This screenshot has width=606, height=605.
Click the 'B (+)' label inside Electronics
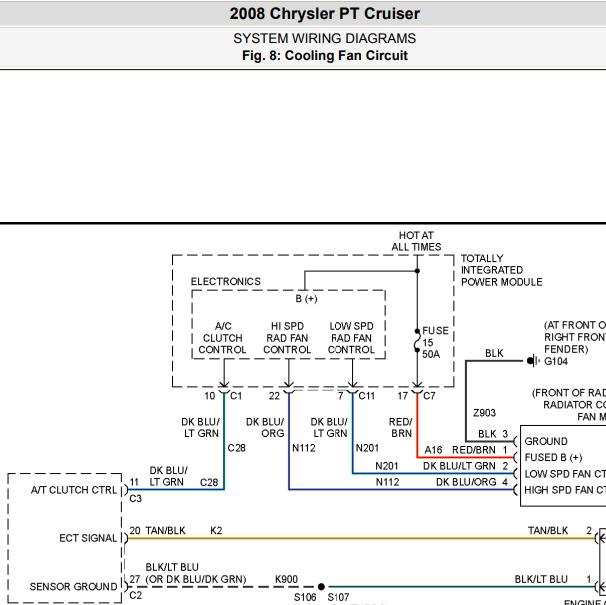click(x=306, y=299)
